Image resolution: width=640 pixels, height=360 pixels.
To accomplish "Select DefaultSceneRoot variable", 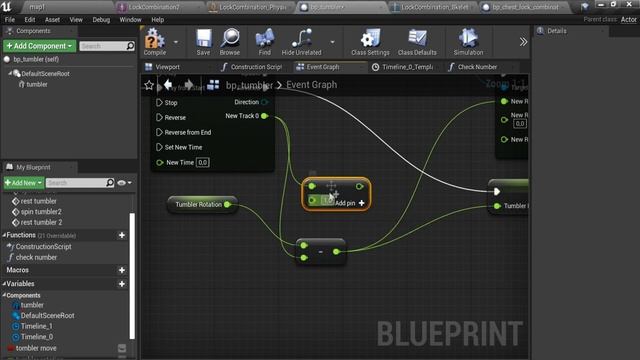I will (47, 316).
